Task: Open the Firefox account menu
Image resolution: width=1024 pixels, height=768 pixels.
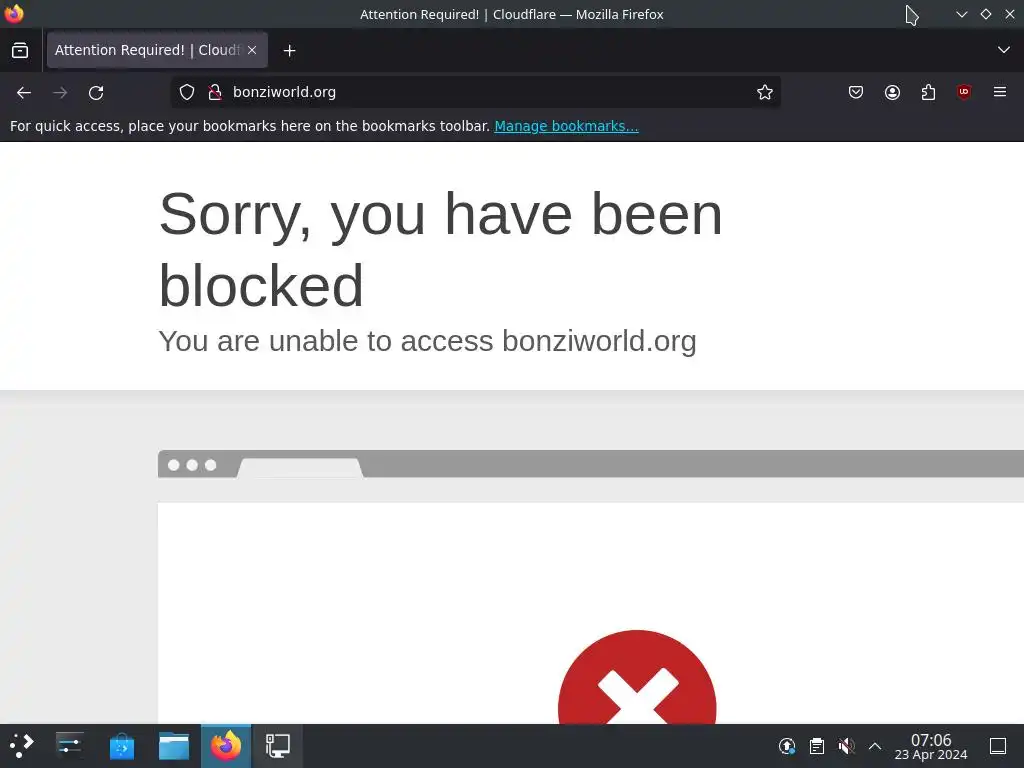Action: 892,92
